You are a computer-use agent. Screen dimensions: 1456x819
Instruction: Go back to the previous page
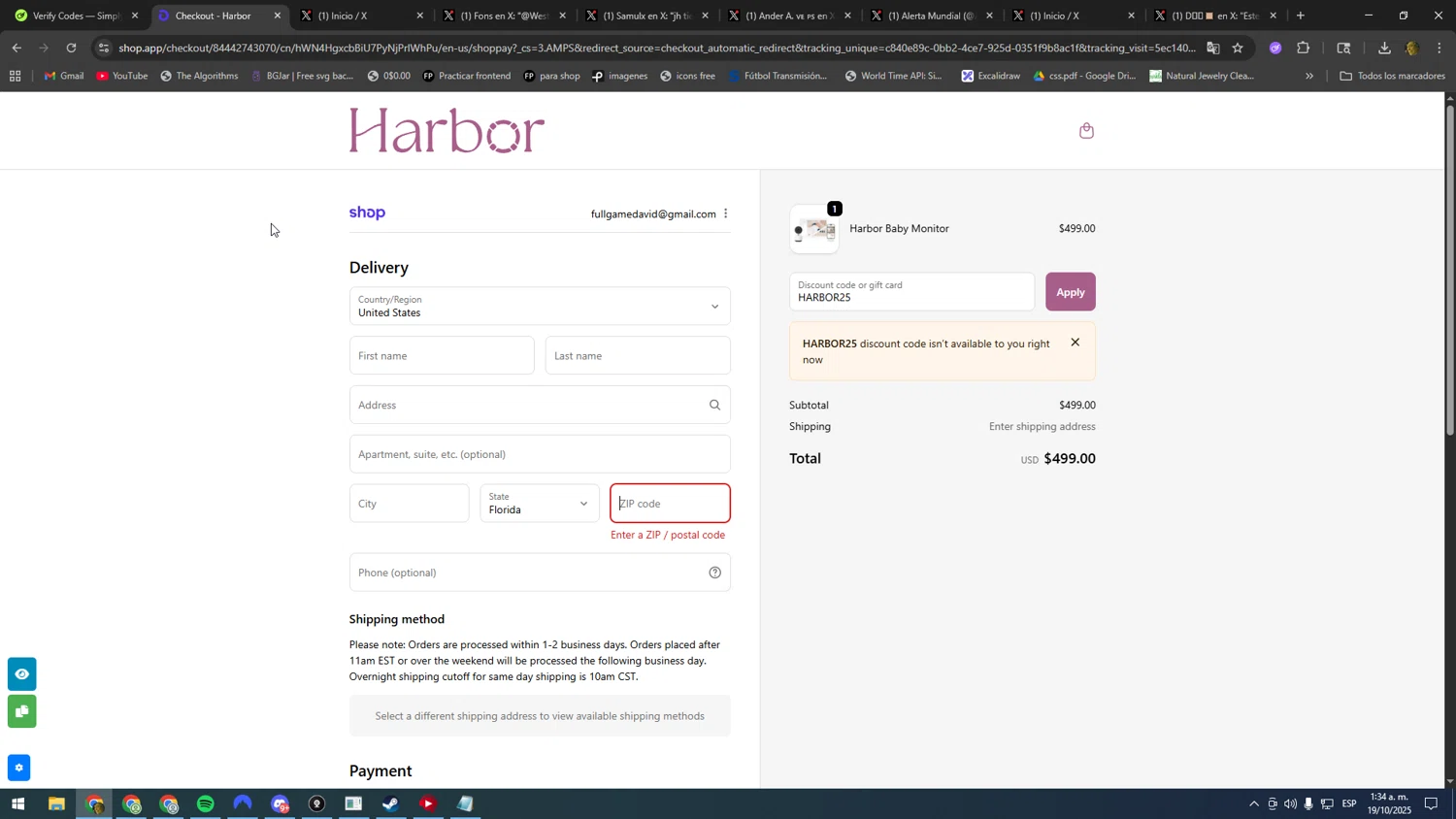[x=17, y=48]
